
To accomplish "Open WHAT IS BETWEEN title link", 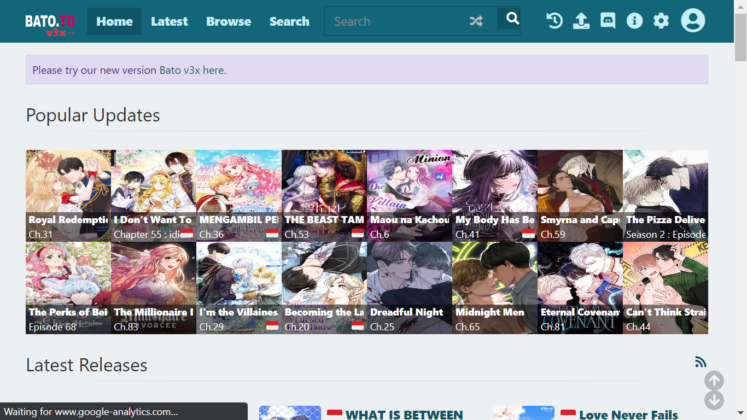I will (x=404, y=414).
